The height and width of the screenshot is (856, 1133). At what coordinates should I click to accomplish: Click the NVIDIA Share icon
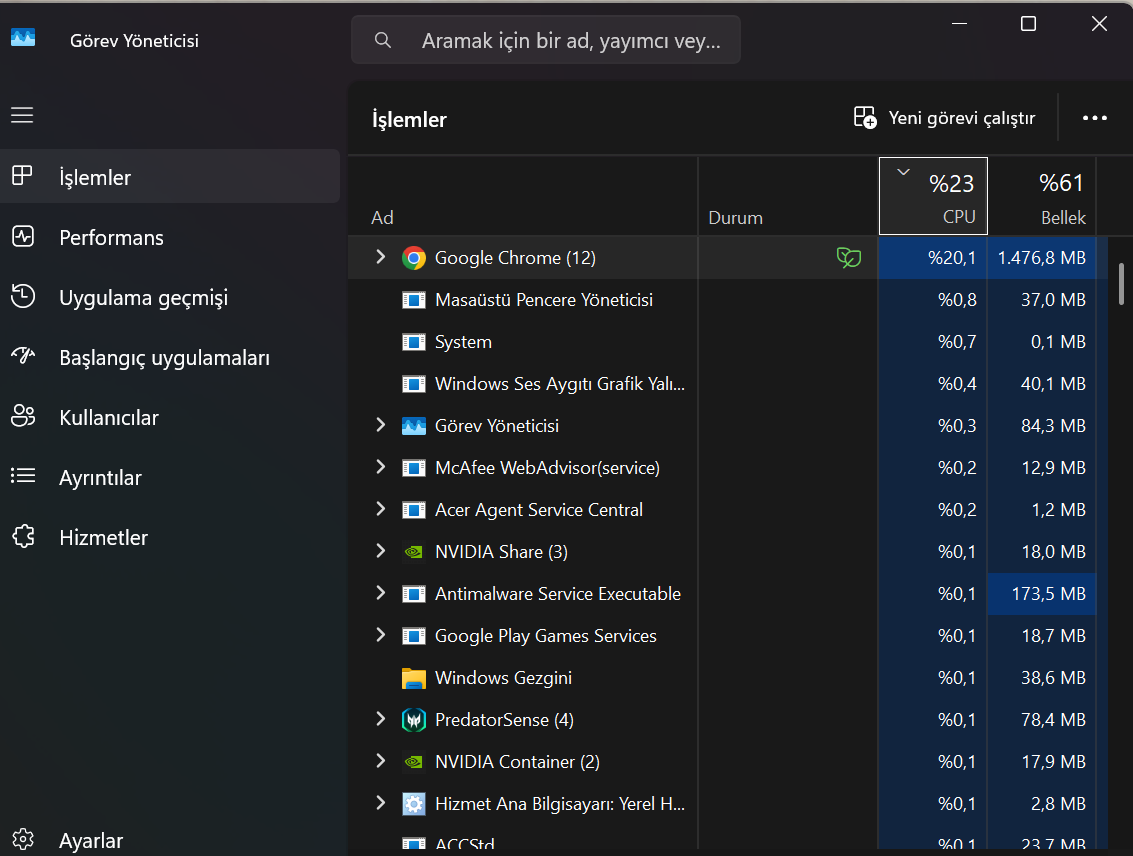[x=414, y=552]
